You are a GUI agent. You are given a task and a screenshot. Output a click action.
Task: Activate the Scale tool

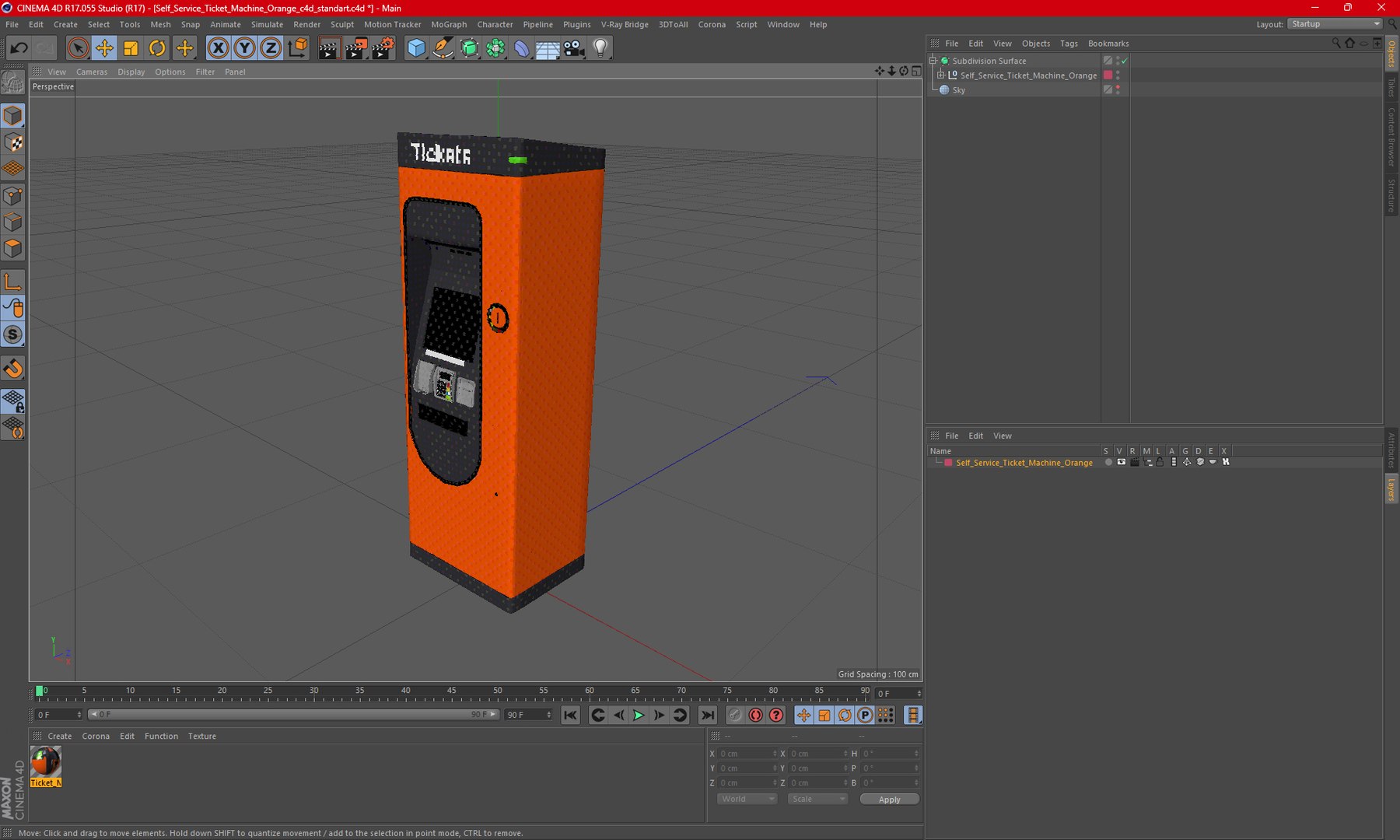coord(131,48)
